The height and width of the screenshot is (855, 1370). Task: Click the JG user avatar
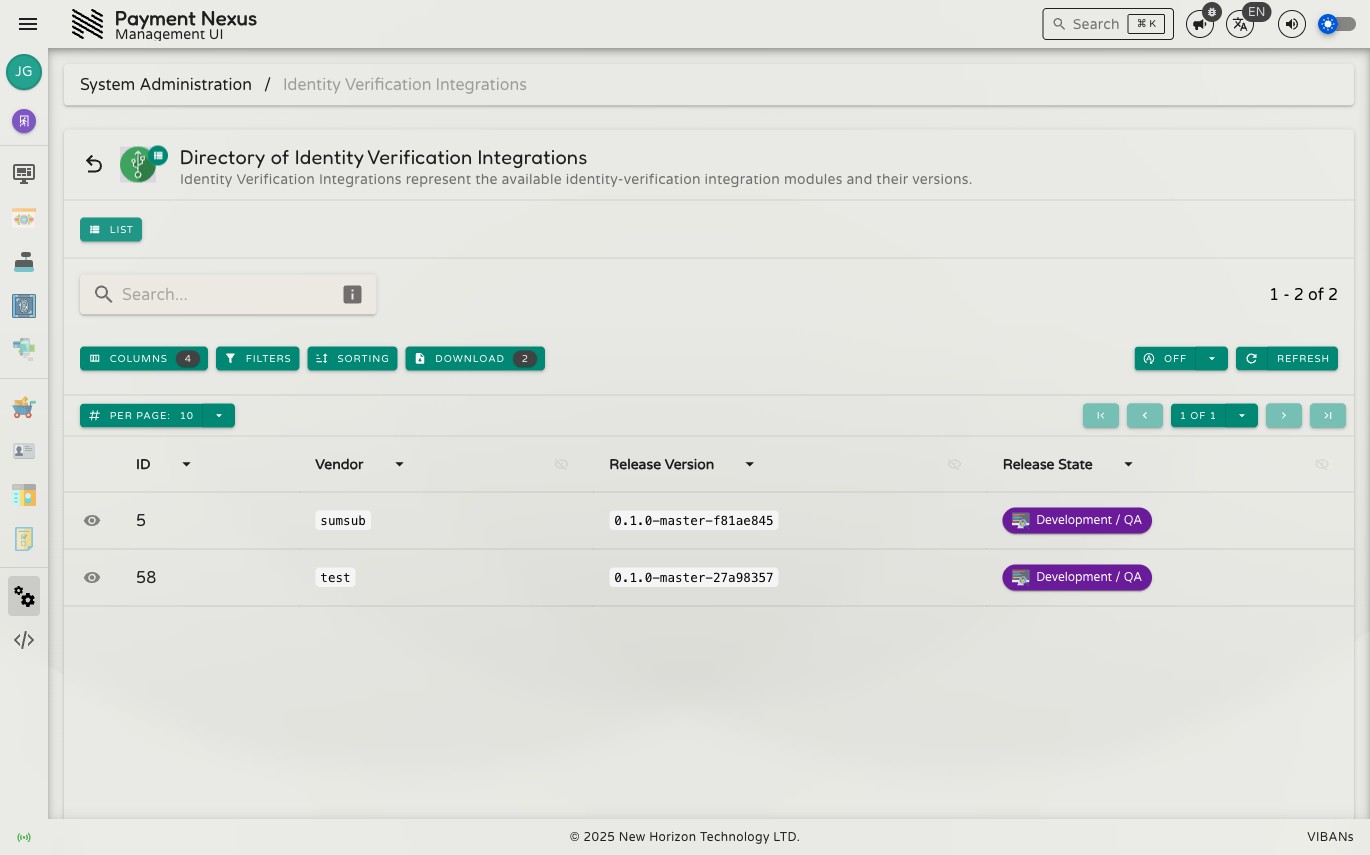point(24,72)
